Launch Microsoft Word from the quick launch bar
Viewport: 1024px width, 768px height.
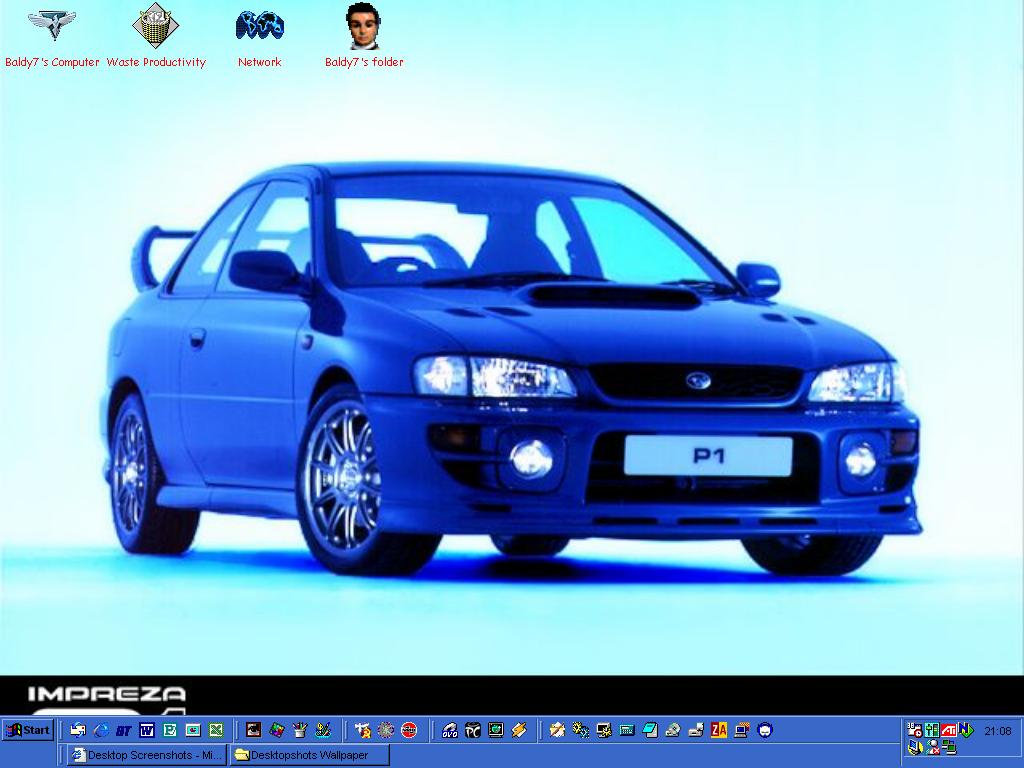(x=147, y=730)
